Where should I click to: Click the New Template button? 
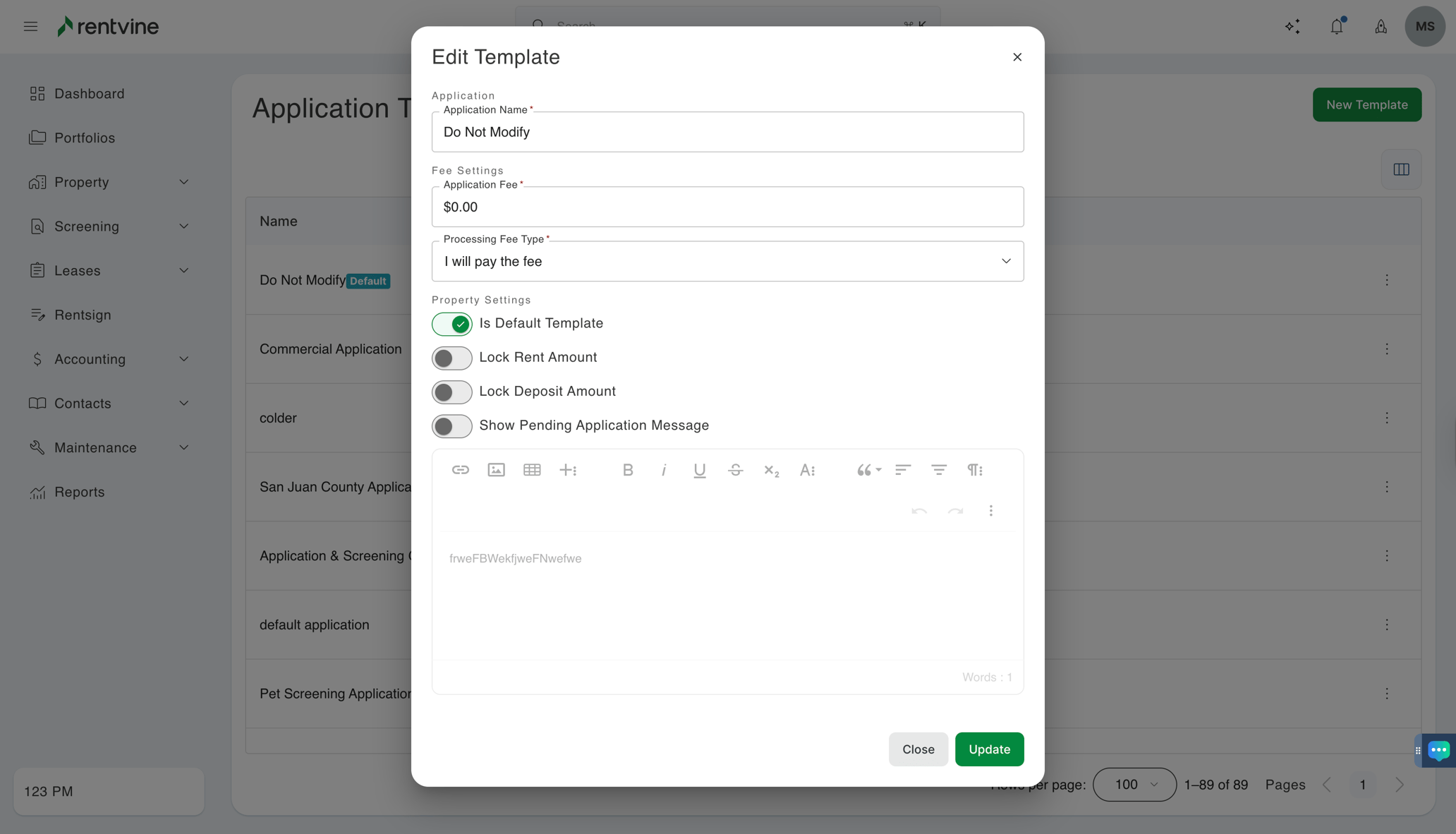(x=1366, y=104)
